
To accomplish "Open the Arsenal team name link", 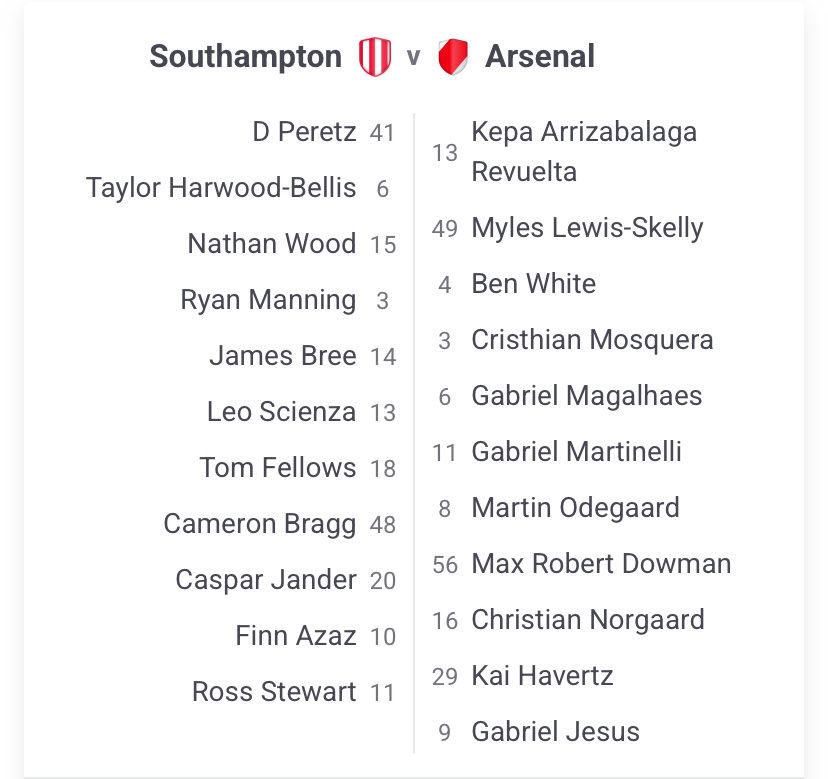I will coord(540,57).
